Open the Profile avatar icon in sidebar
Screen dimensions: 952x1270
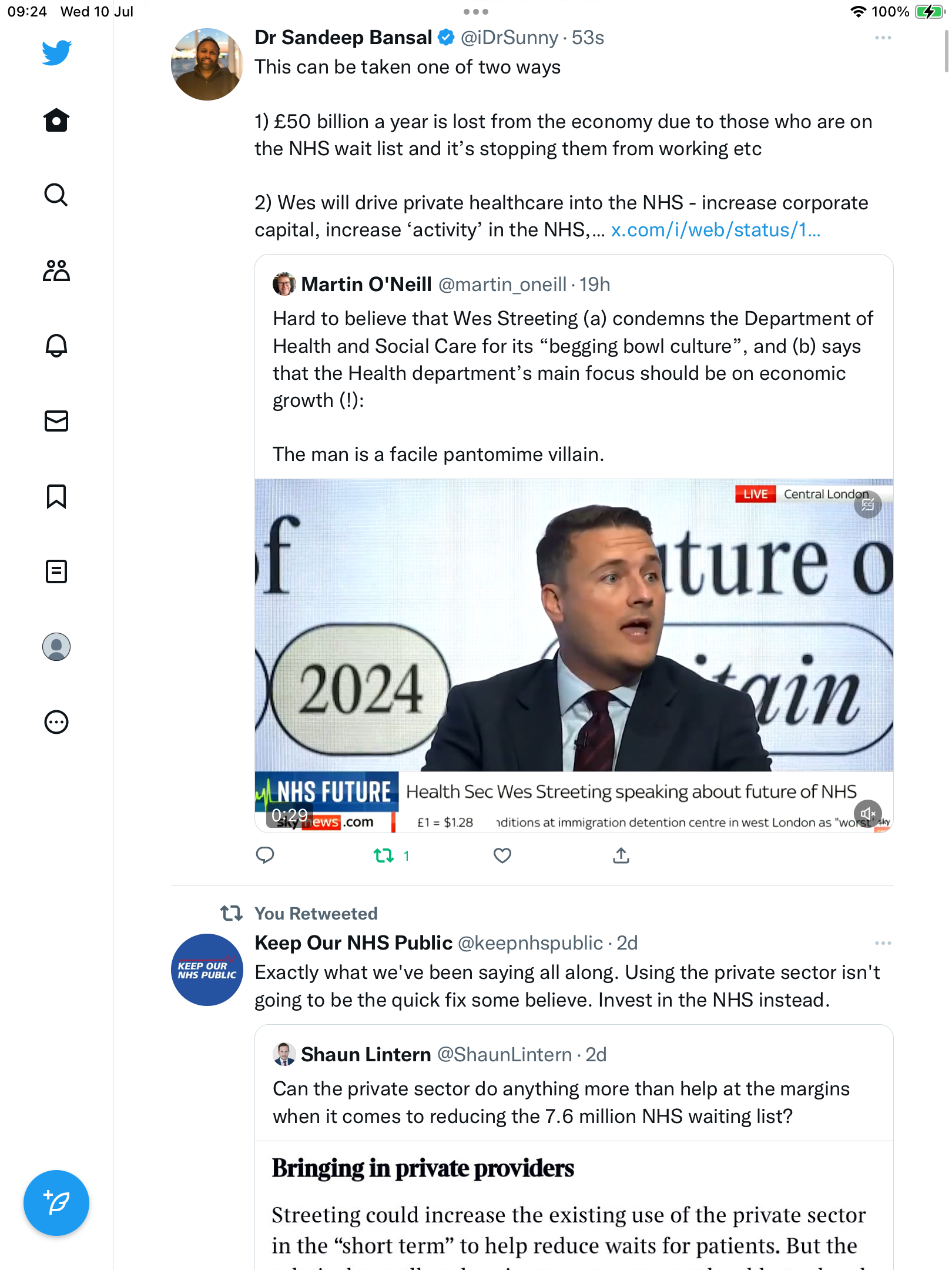click(56, 647)
